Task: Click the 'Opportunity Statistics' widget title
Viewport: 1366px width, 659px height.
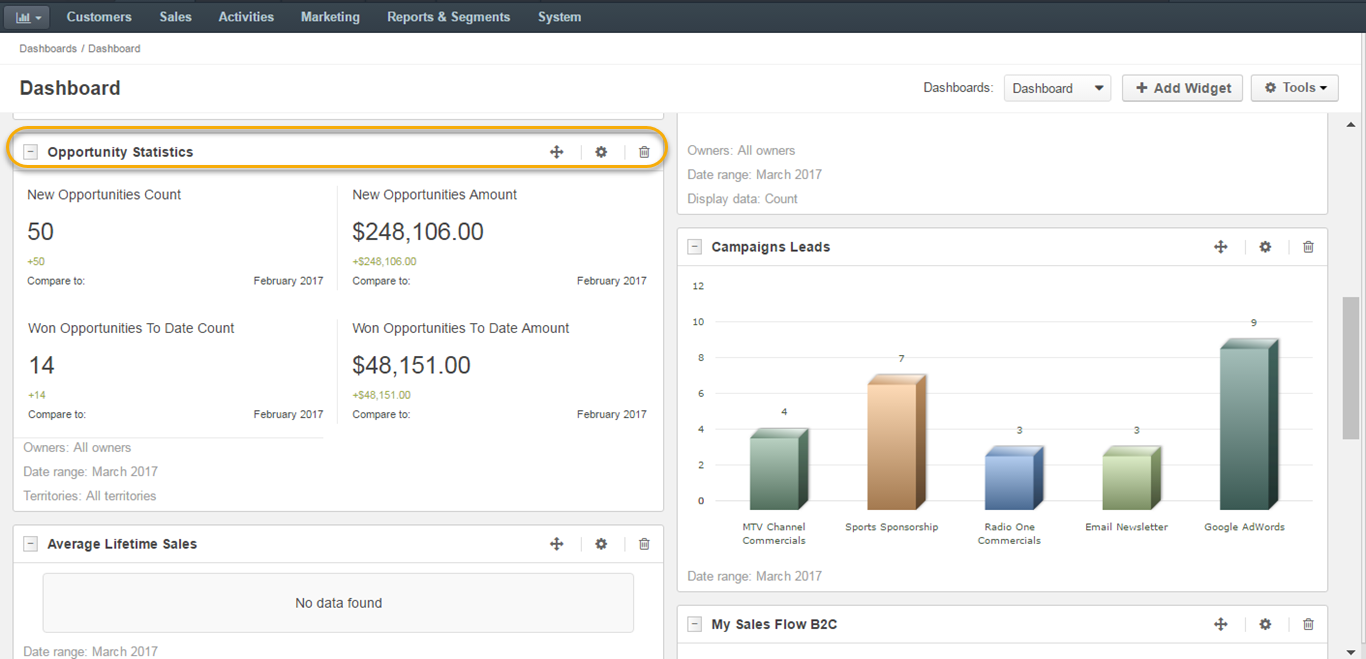Action: pos(120,152)
